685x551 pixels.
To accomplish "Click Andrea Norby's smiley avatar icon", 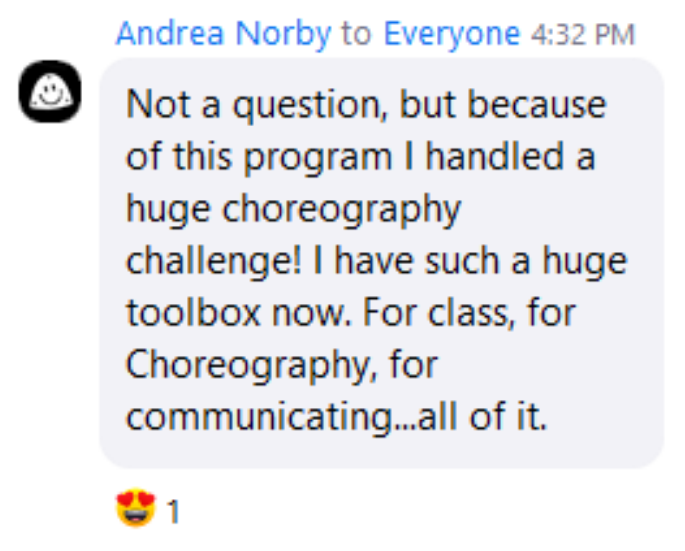I will click(50, 96).
